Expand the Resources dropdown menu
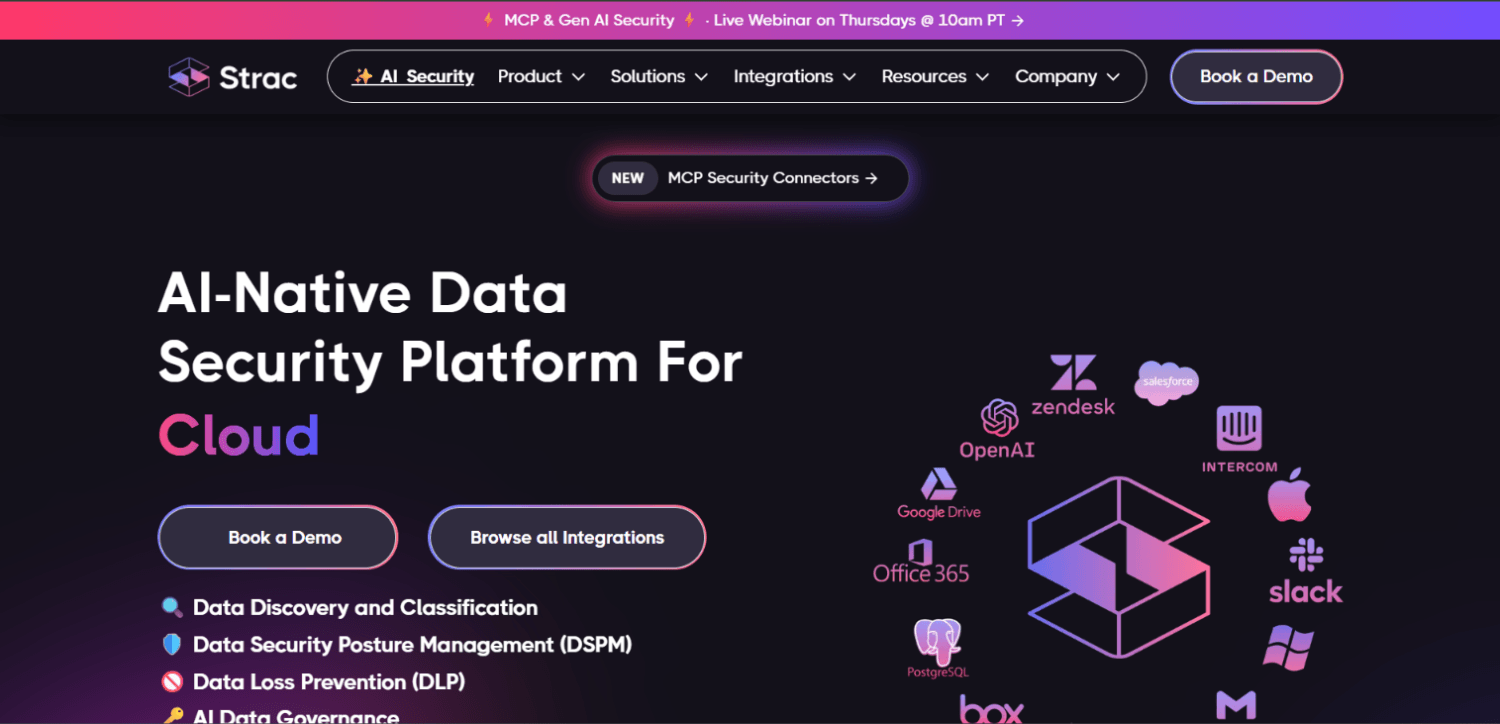This screenshot has height=724, width=1500. [935, 76]
